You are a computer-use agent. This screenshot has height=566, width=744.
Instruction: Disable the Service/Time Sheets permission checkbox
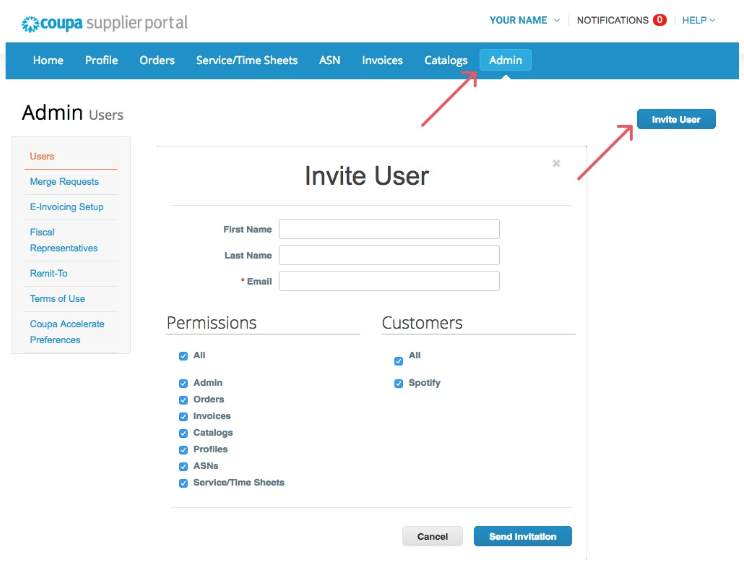coord(183,483)
